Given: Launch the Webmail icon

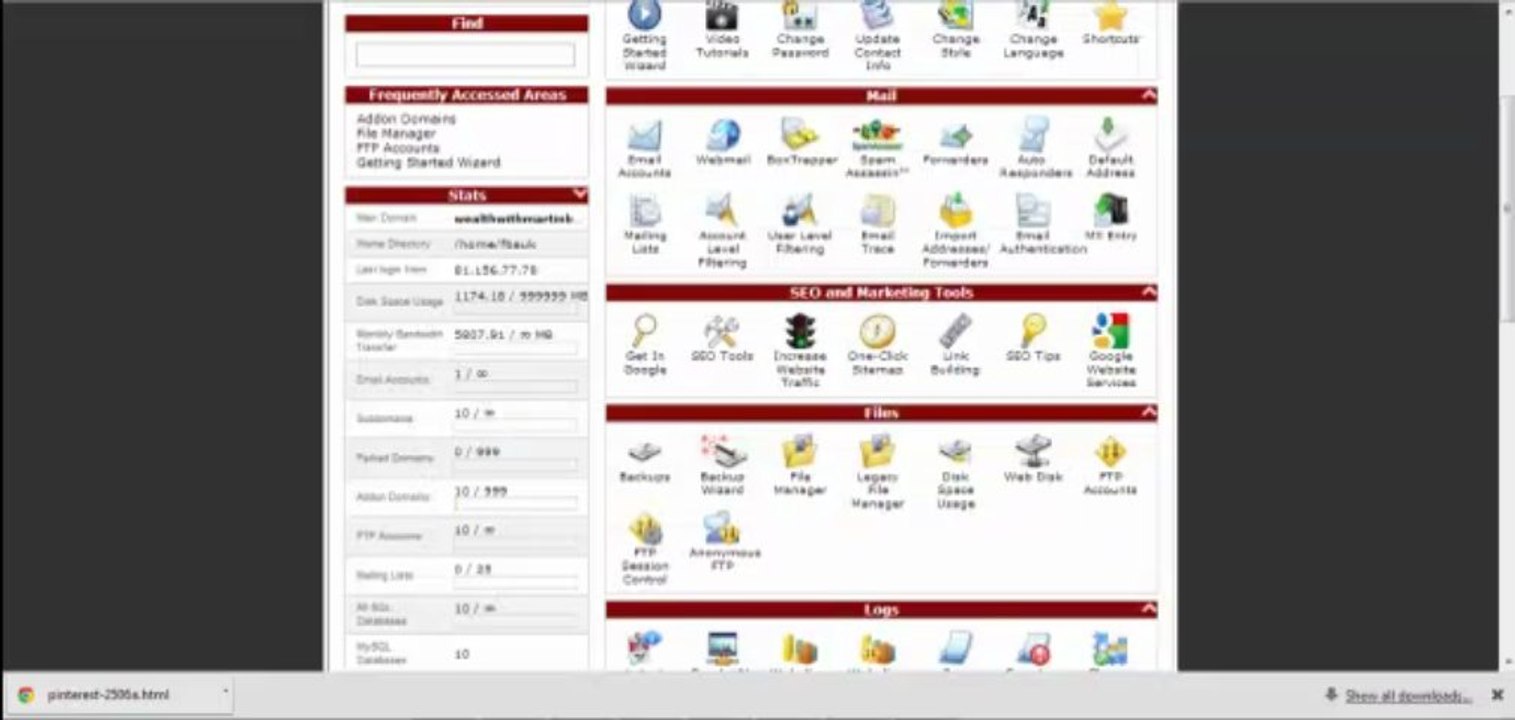Looking at the screenshot, I should click(x=722, y=135).
